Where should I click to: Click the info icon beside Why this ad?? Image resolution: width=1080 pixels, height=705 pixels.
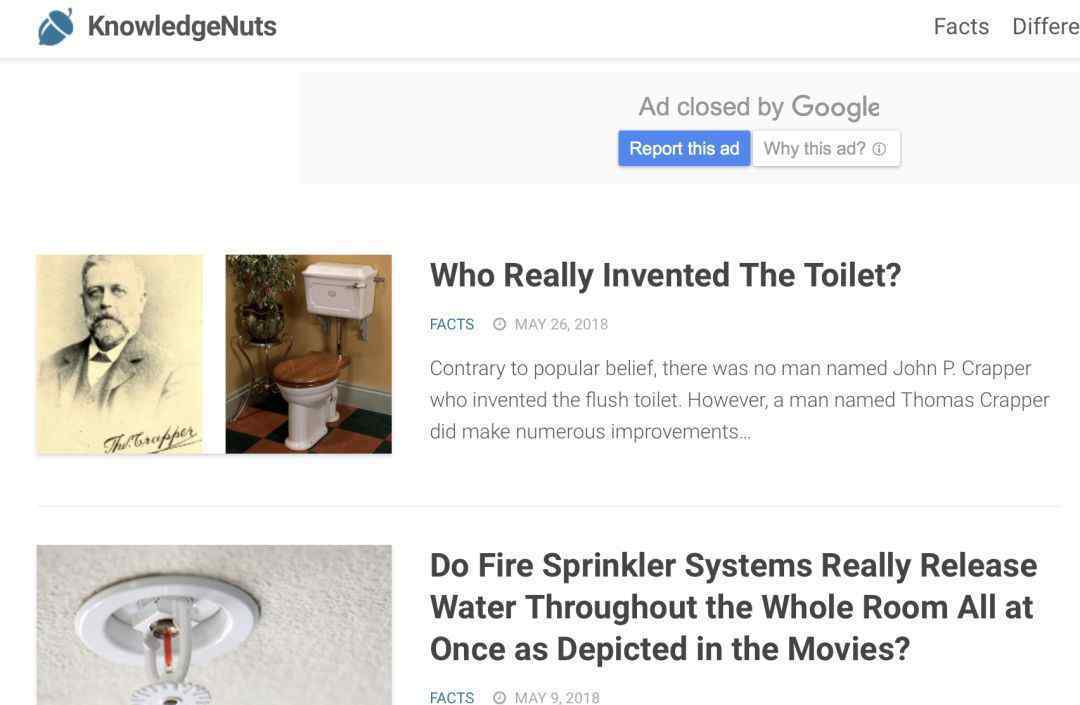(879, 149)
